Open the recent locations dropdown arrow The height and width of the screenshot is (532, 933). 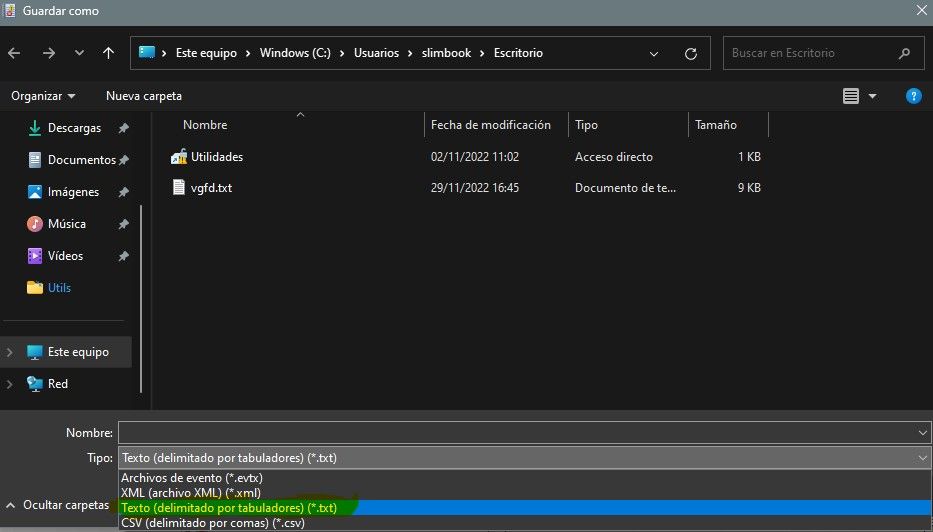79,53
